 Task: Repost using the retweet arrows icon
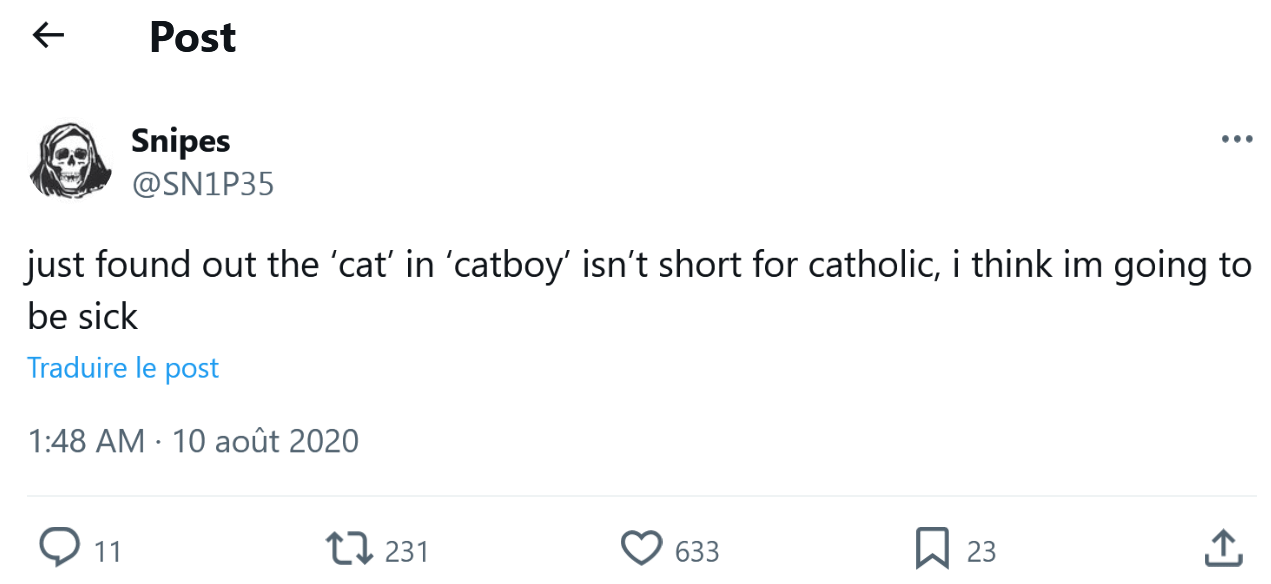[350, 548]
